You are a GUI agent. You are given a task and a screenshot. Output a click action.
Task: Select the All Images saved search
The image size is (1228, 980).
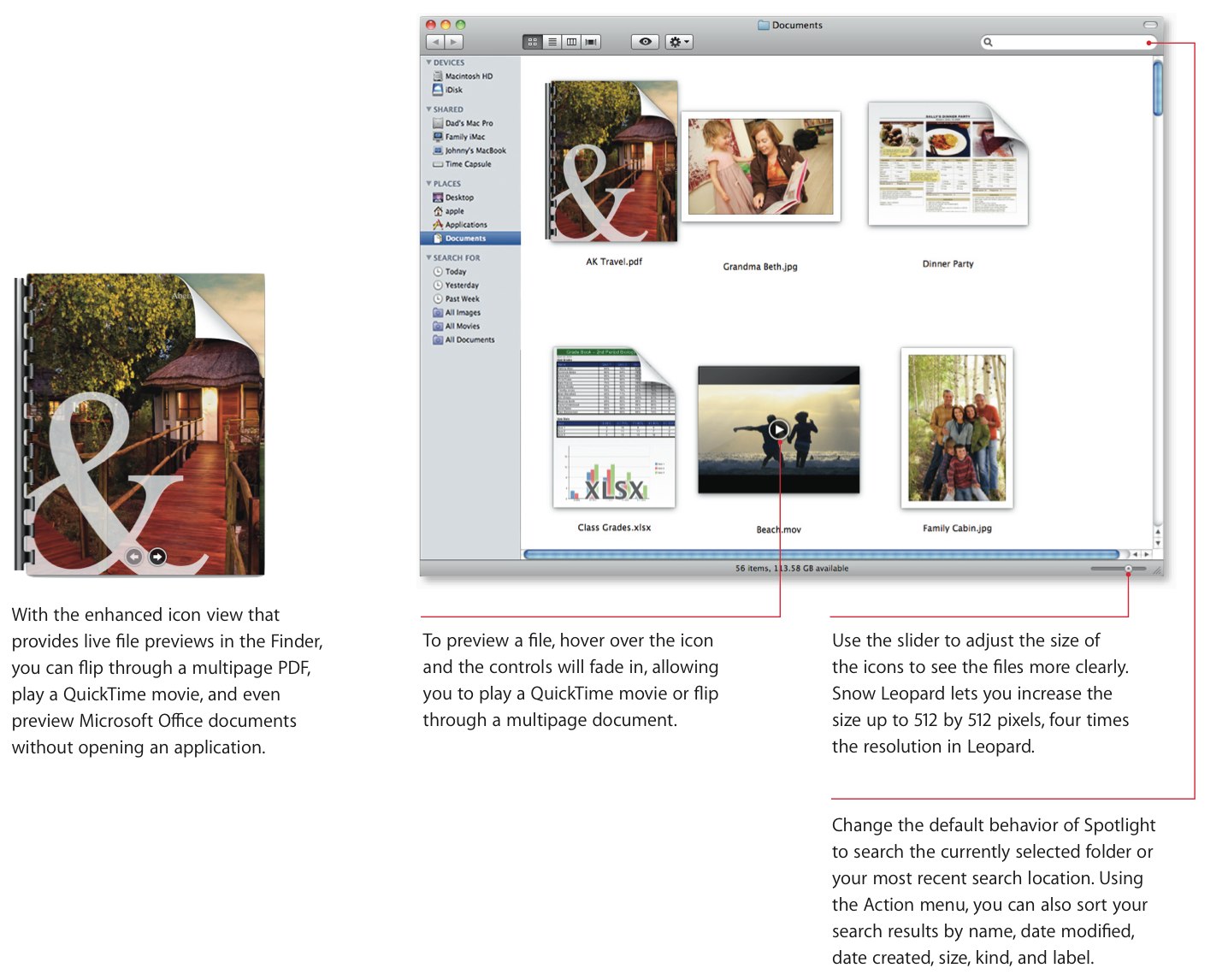coord(462,313)
